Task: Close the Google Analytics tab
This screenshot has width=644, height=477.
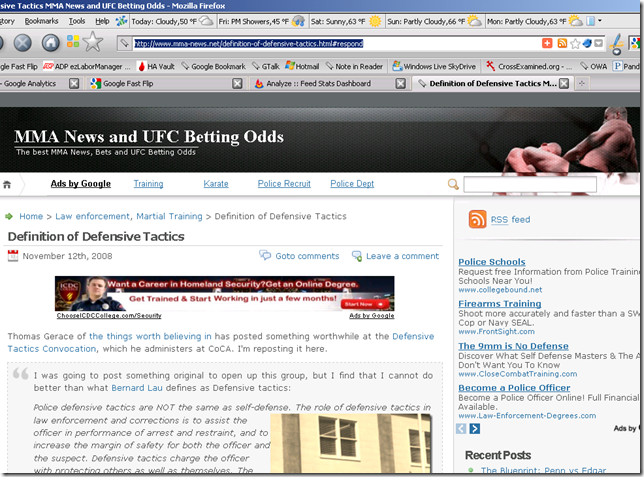Action: (74, 84)
